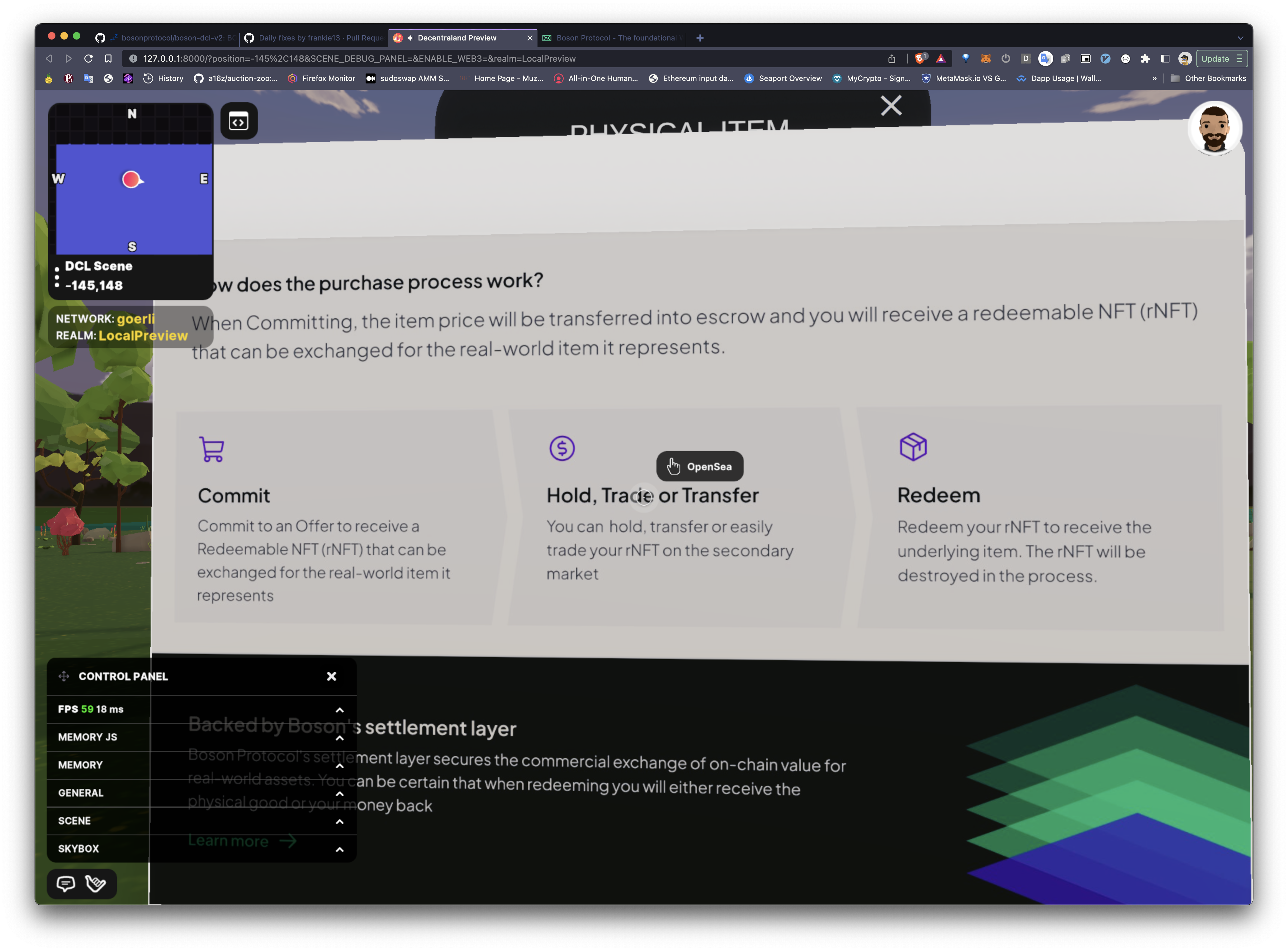The height and width of the screenshot is (951, 1288).
Task: Click the debug panel code icon beside minimap
Action: pyautogui.click(x=238, y=121)
